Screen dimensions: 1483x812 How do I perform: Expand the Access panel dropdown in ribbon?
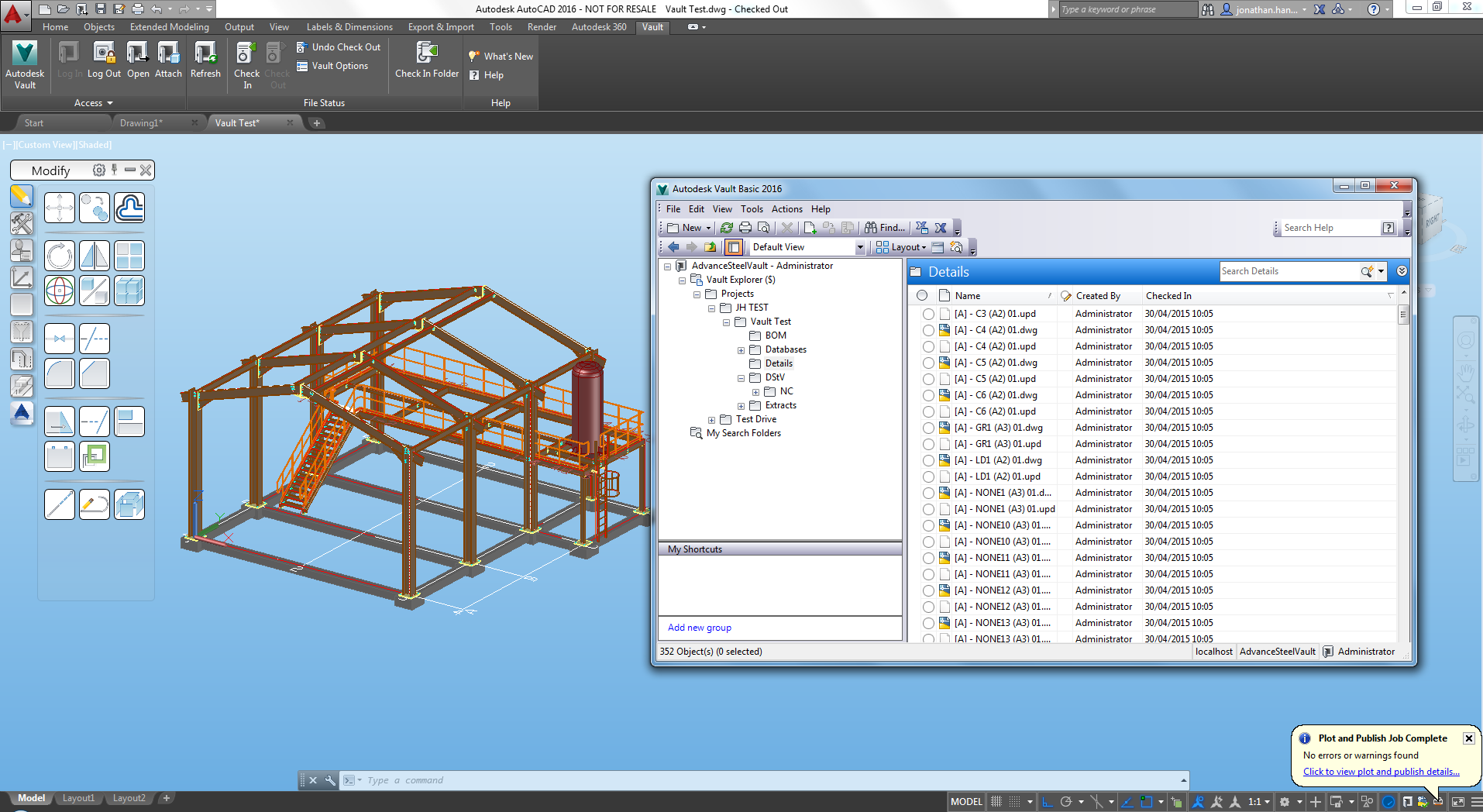coord(94,103)
